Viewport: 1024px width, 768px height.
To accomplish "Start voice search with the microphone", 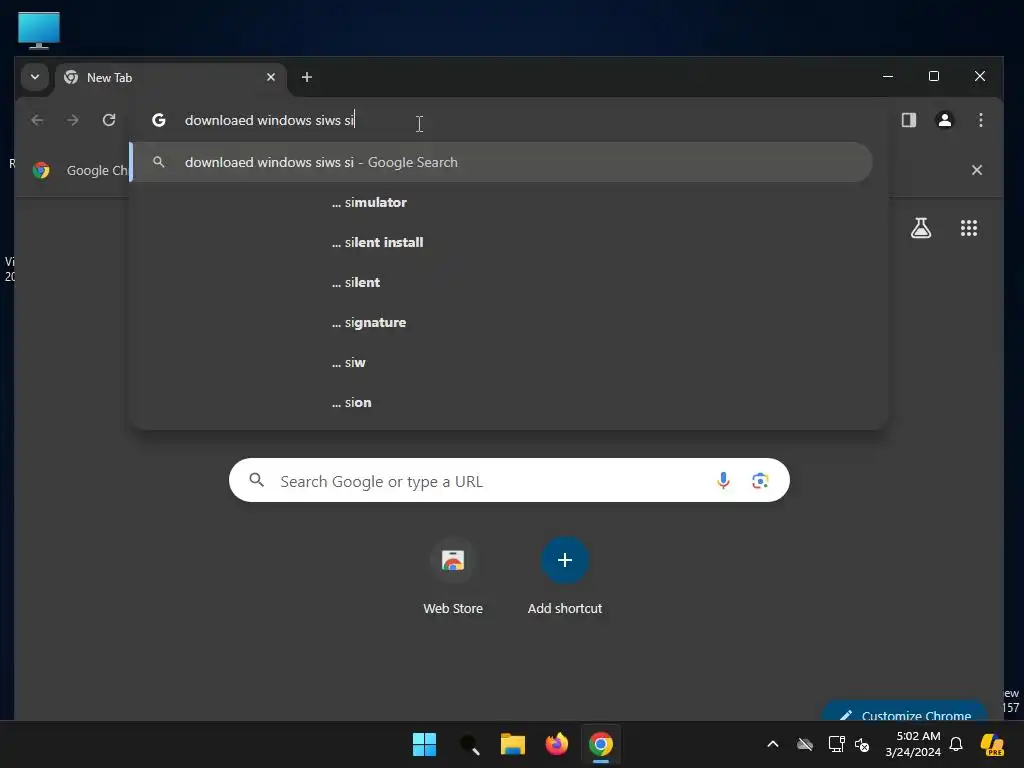I will pyautogui.click(x=723, y=481).
